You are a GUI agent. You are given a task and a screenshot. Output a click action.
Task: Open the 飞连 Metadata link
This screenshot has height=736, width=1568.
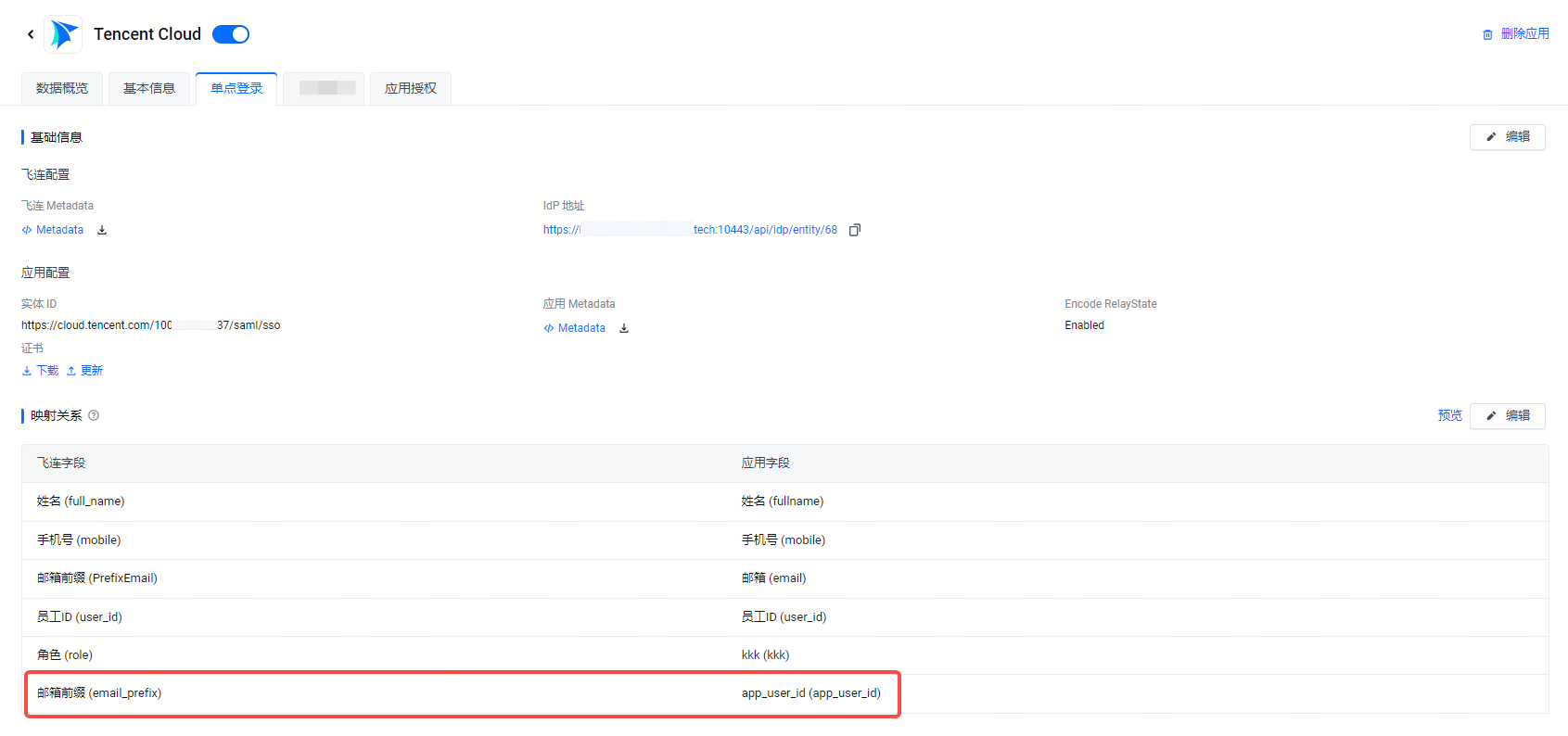click(59, 230)
